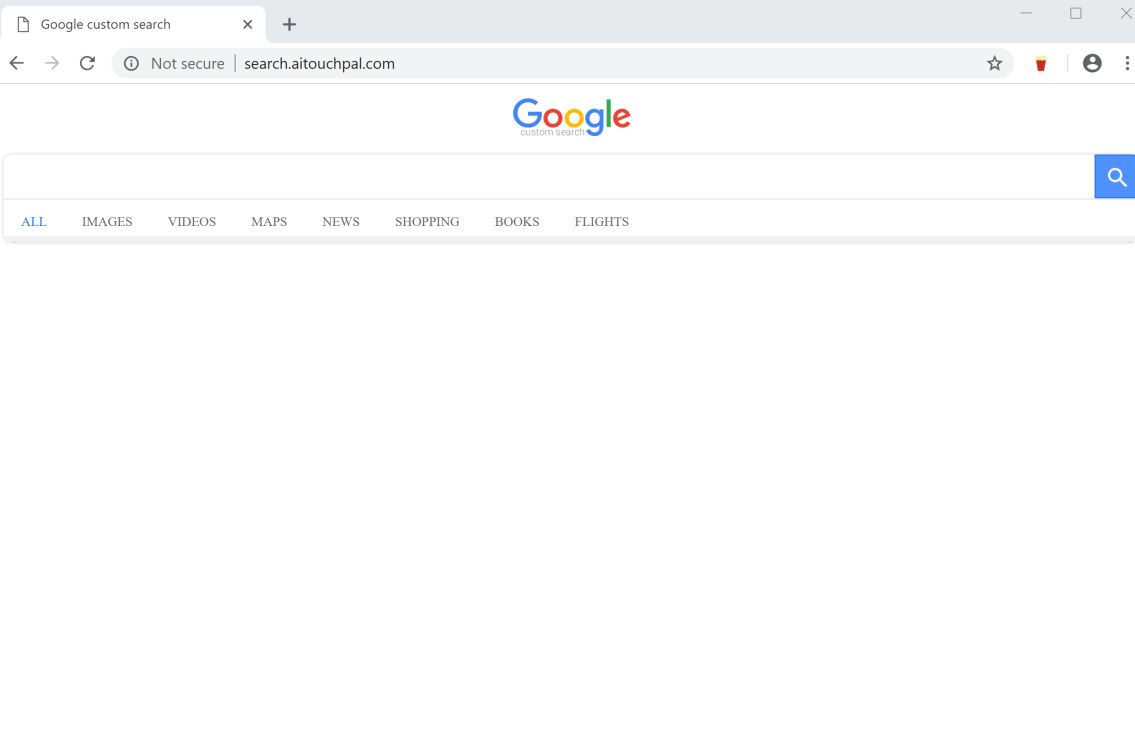Maximize the browser window
The height and width of the screenshot is (755, 1135).
pyautogui.click(x=1076, y=13)
